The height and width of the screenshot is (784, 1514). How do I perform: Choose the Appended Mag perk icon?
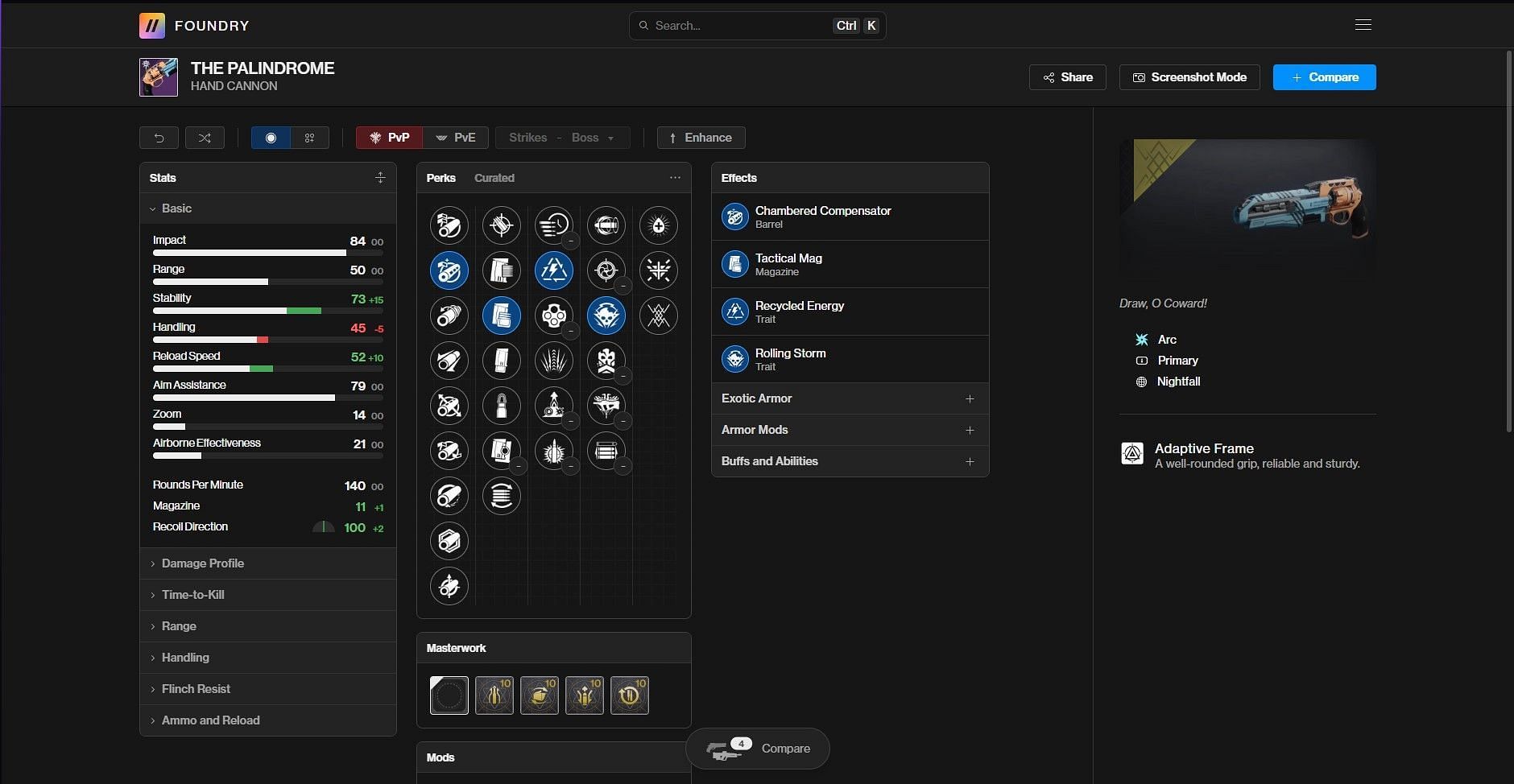pyautogui.click(x=501, y=270)
